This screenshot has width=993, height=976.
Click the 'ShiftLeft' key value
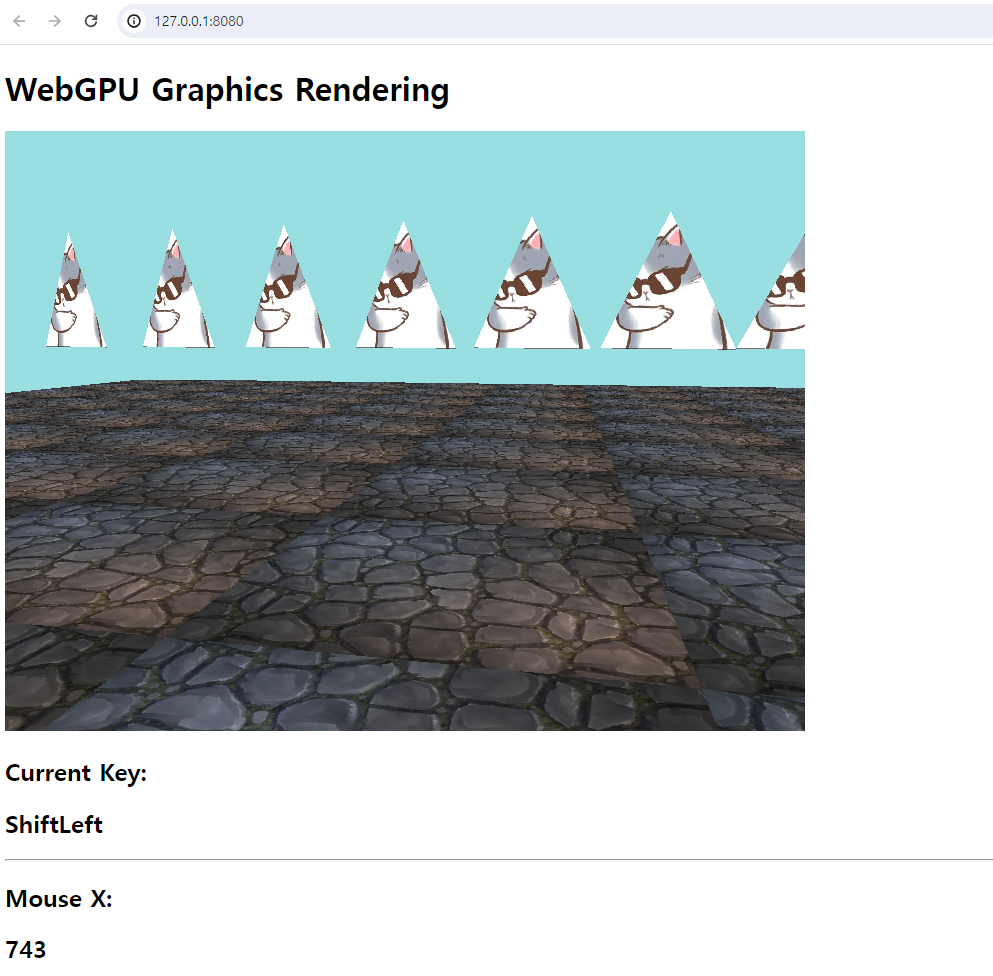(x=54, y=825)
